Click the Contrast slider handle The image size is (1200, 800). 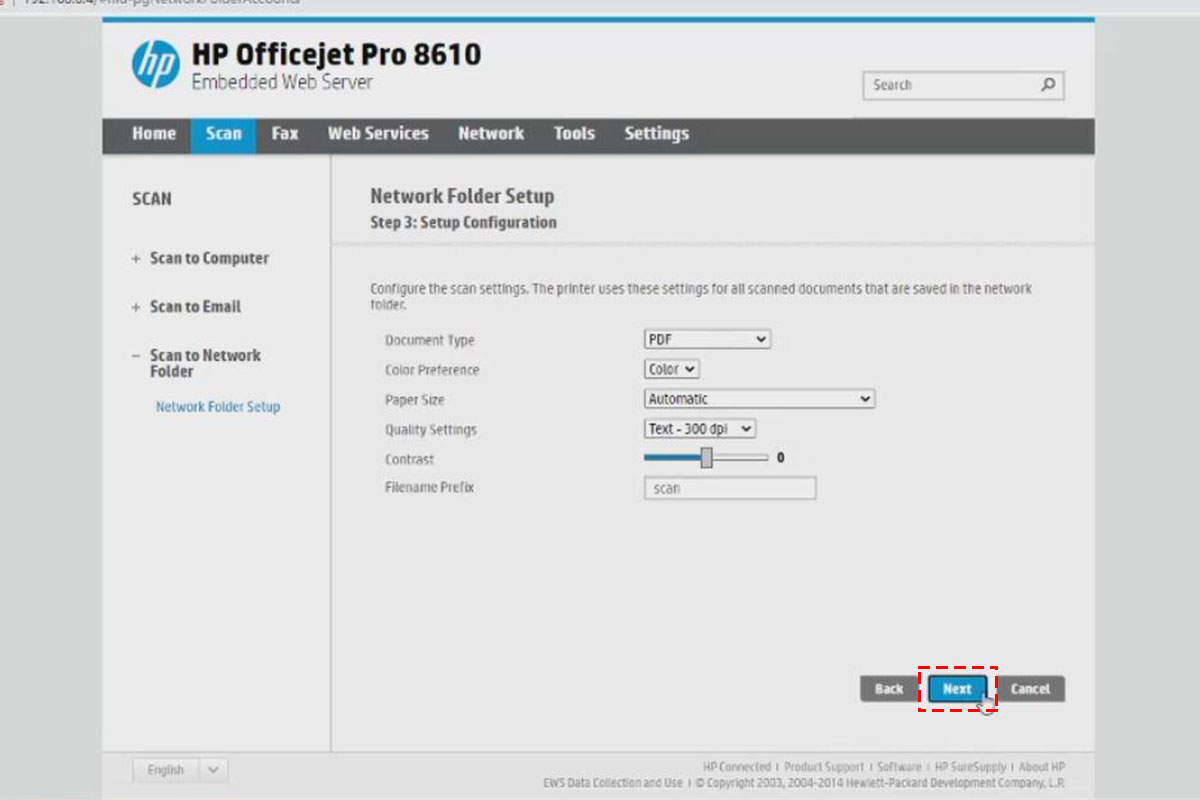(707, 458)
